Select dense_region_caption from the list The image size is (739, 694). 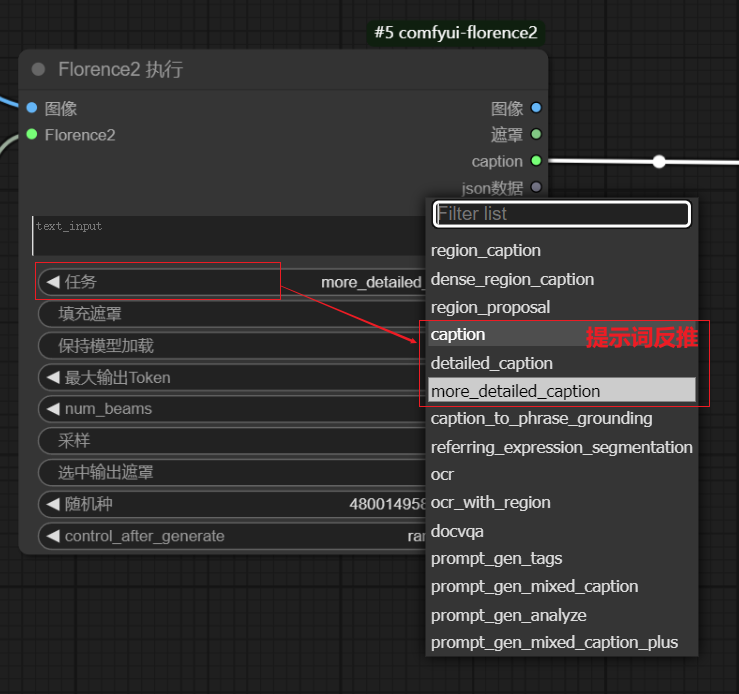click(561, 279)
